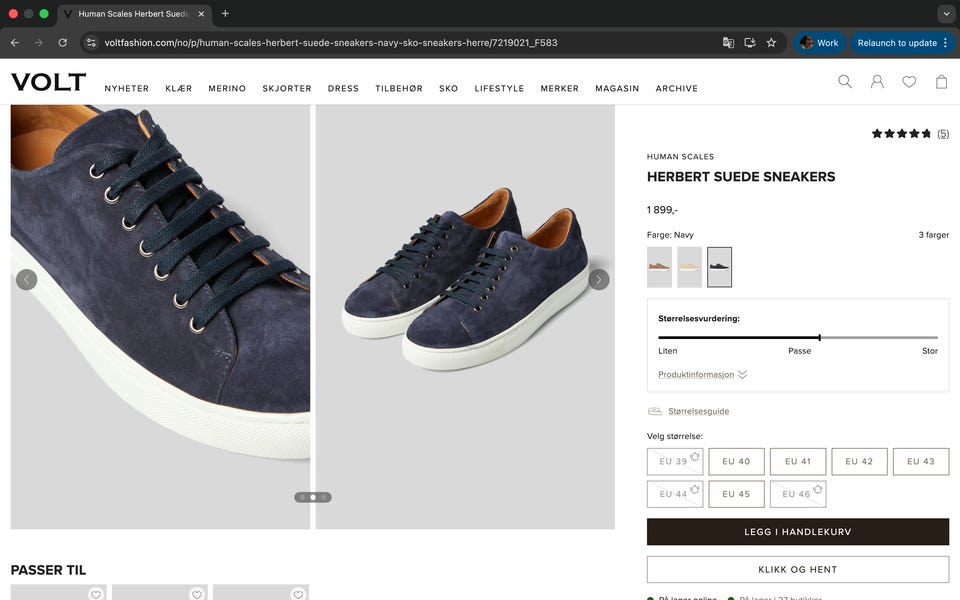
Task: Click the browser address bar URL
Action: (x=331, y=43)
